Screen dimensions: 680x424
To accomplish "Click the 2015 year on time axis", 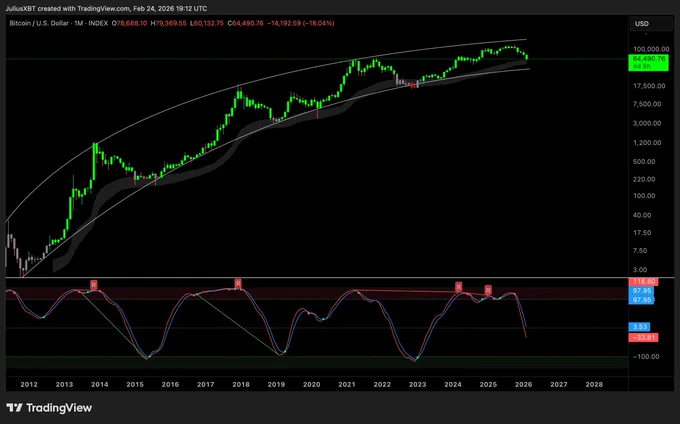I will [x=135, y=384].
